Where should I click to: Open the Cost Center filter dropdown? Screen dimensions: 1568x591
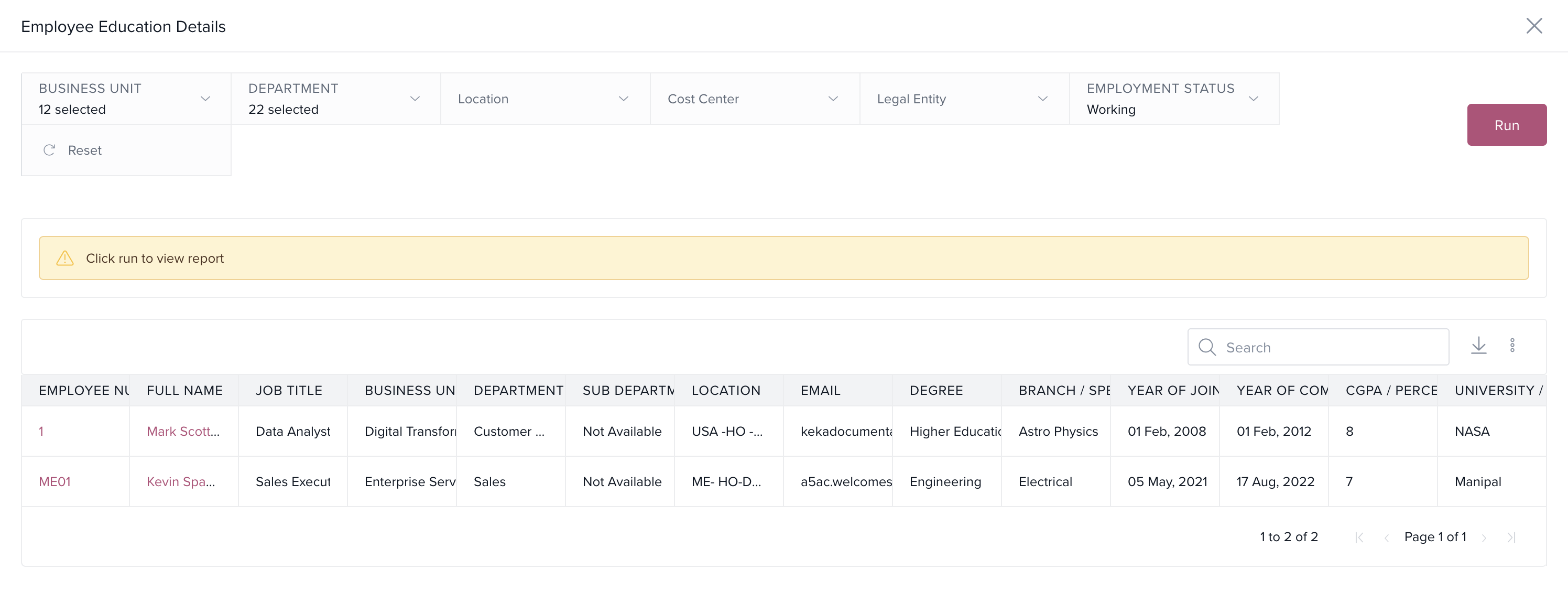pos(754,99)
